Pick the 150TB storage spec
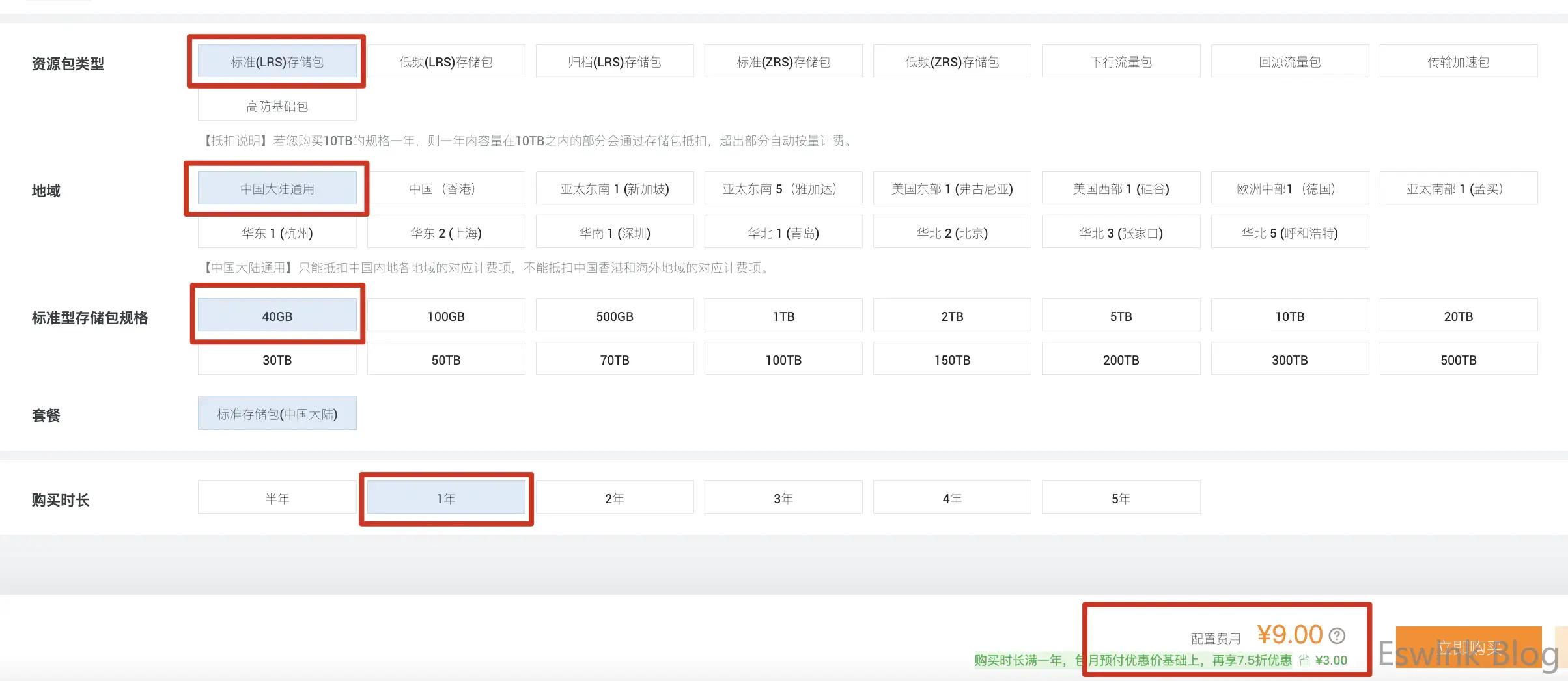1568x681 pixels. (x=952, y=359)
